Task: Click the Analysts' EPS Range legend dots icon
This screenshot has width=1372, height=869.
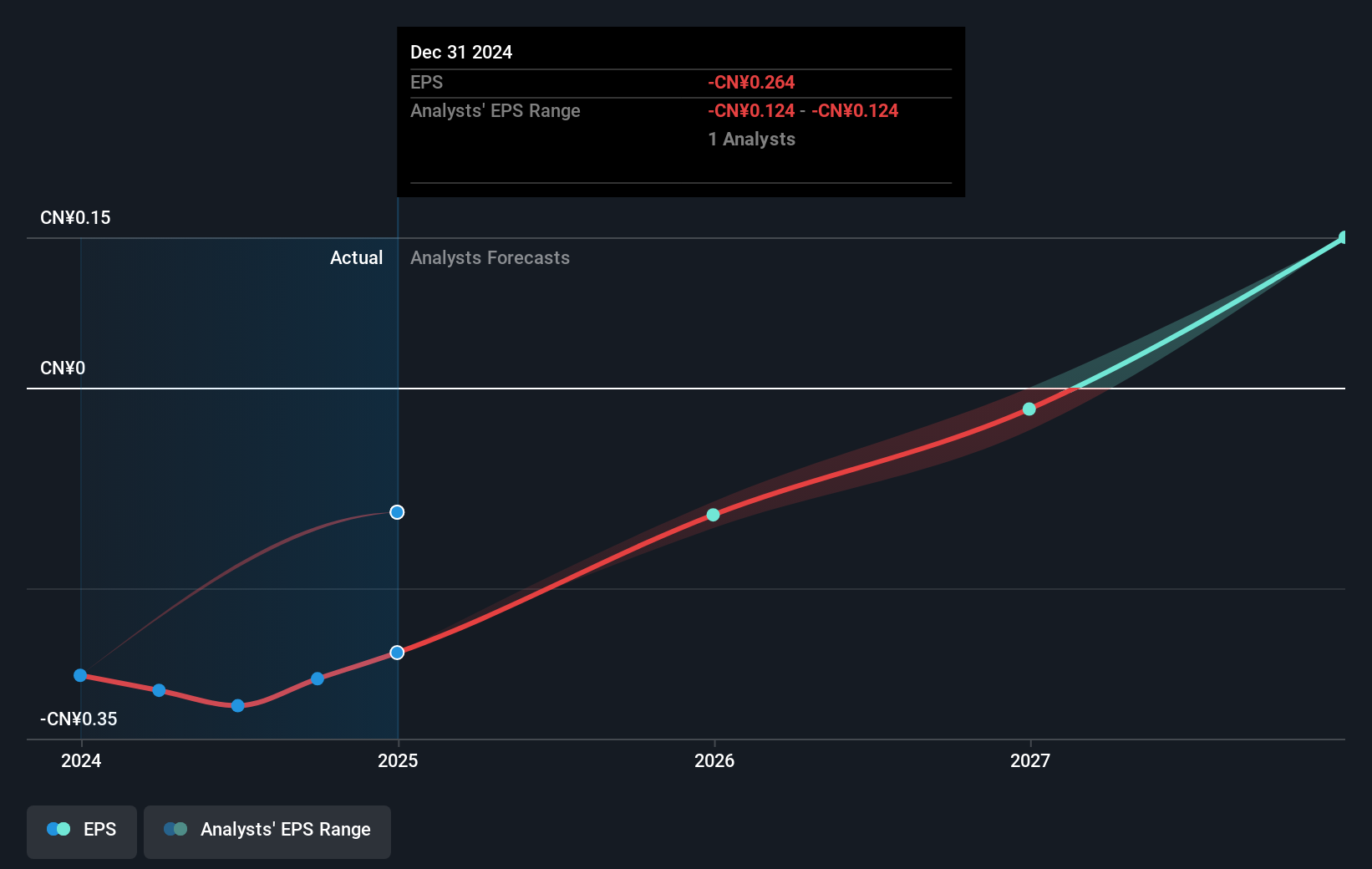Action: (175, 829)
